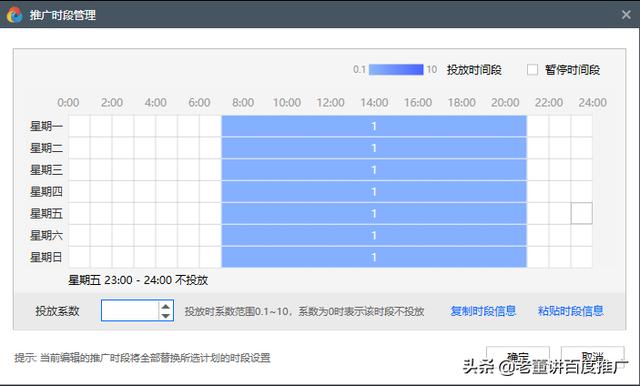Image resolution: width=640 pixels, height=386 pixels.
Task: Click the 粘贴时段信息 link
Action: [571, 311]
